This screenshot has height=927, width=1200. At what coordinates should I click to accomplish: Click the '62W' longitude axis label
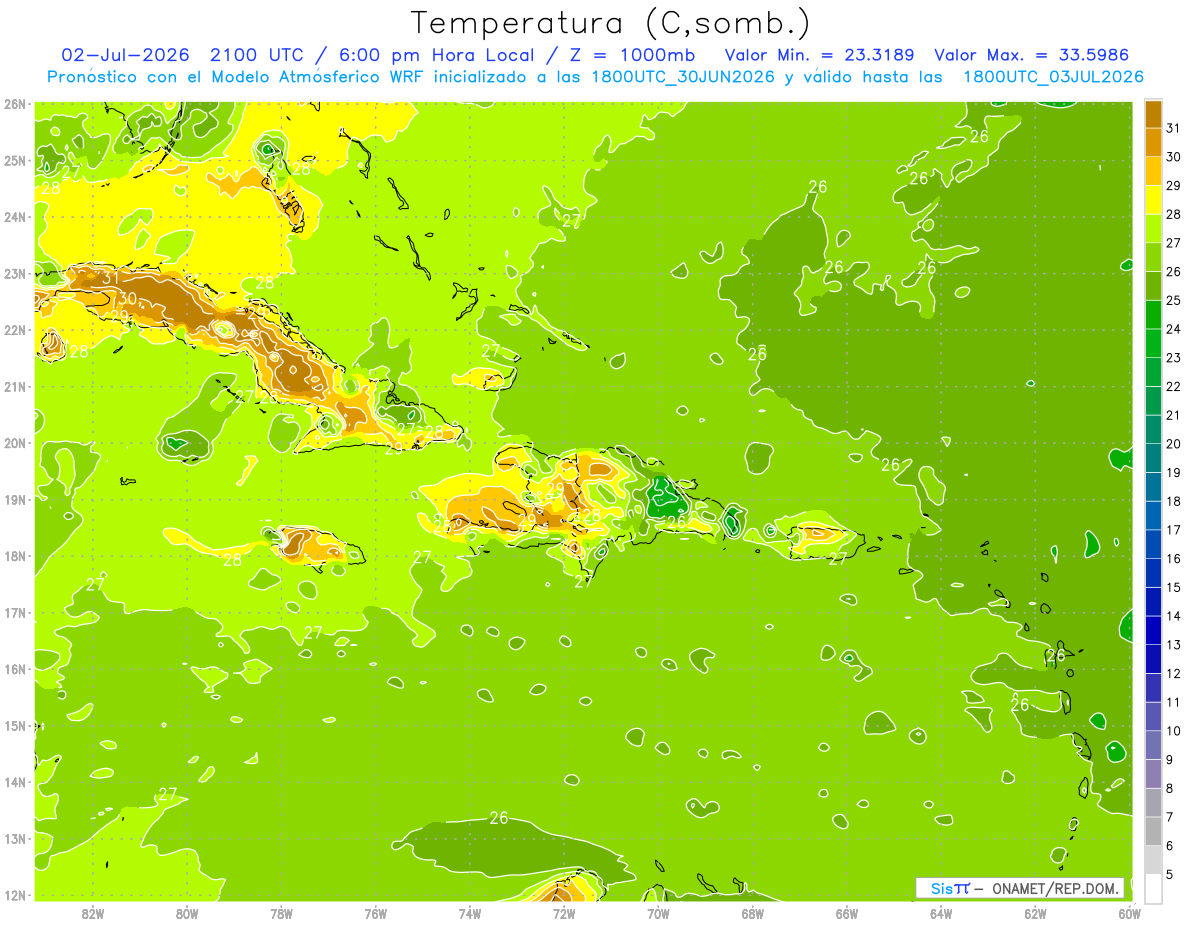(x=1035, y=913)
